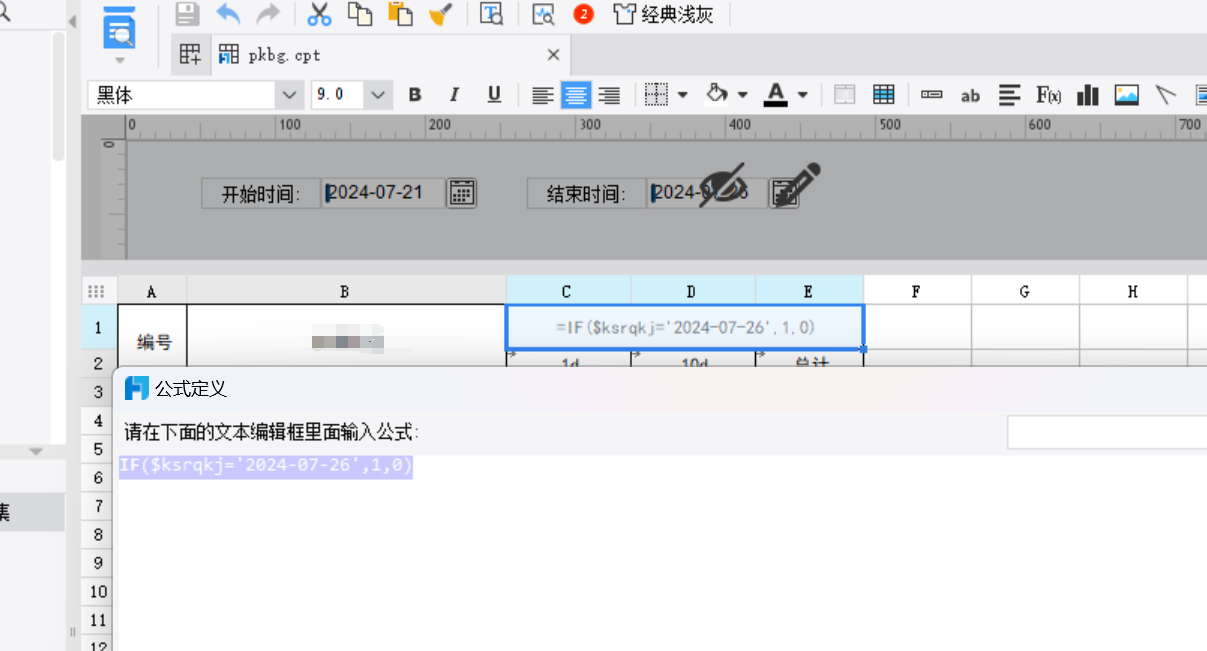Click the 开始时间 date field 2024-07-21
Image resolution: width=1207 pixels, height=651 pixels.
[383, 193]
